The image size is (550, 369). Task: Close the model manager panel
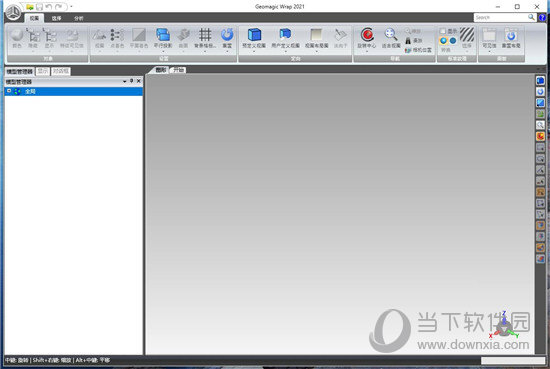tap(139, 81)
